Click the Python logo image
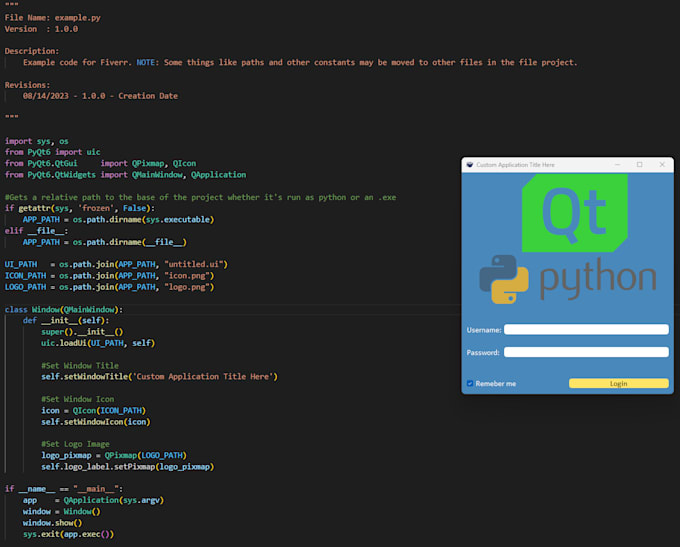 click(568, 279)
